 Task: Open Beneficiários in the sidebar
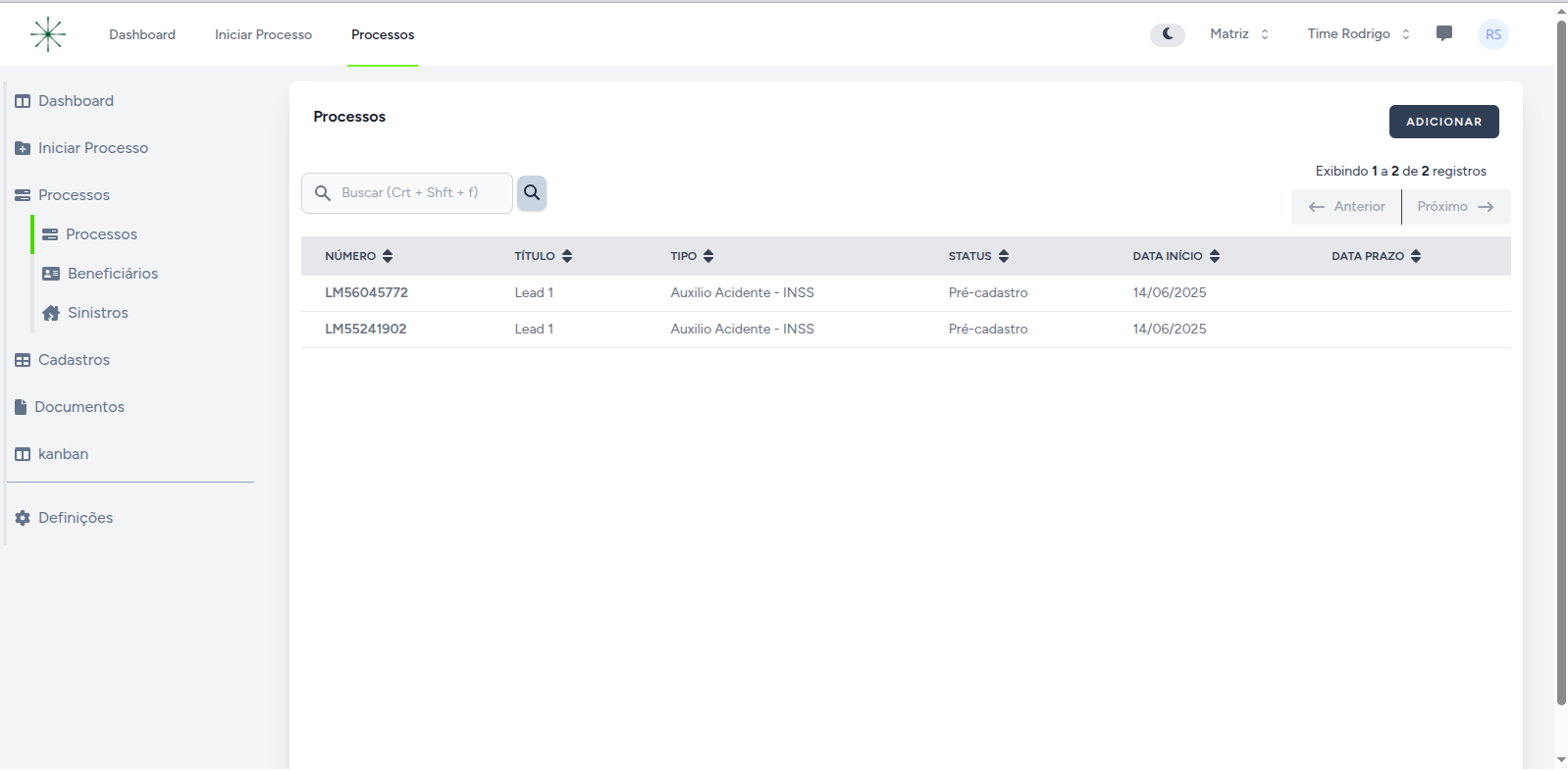(x=100, y=274)
